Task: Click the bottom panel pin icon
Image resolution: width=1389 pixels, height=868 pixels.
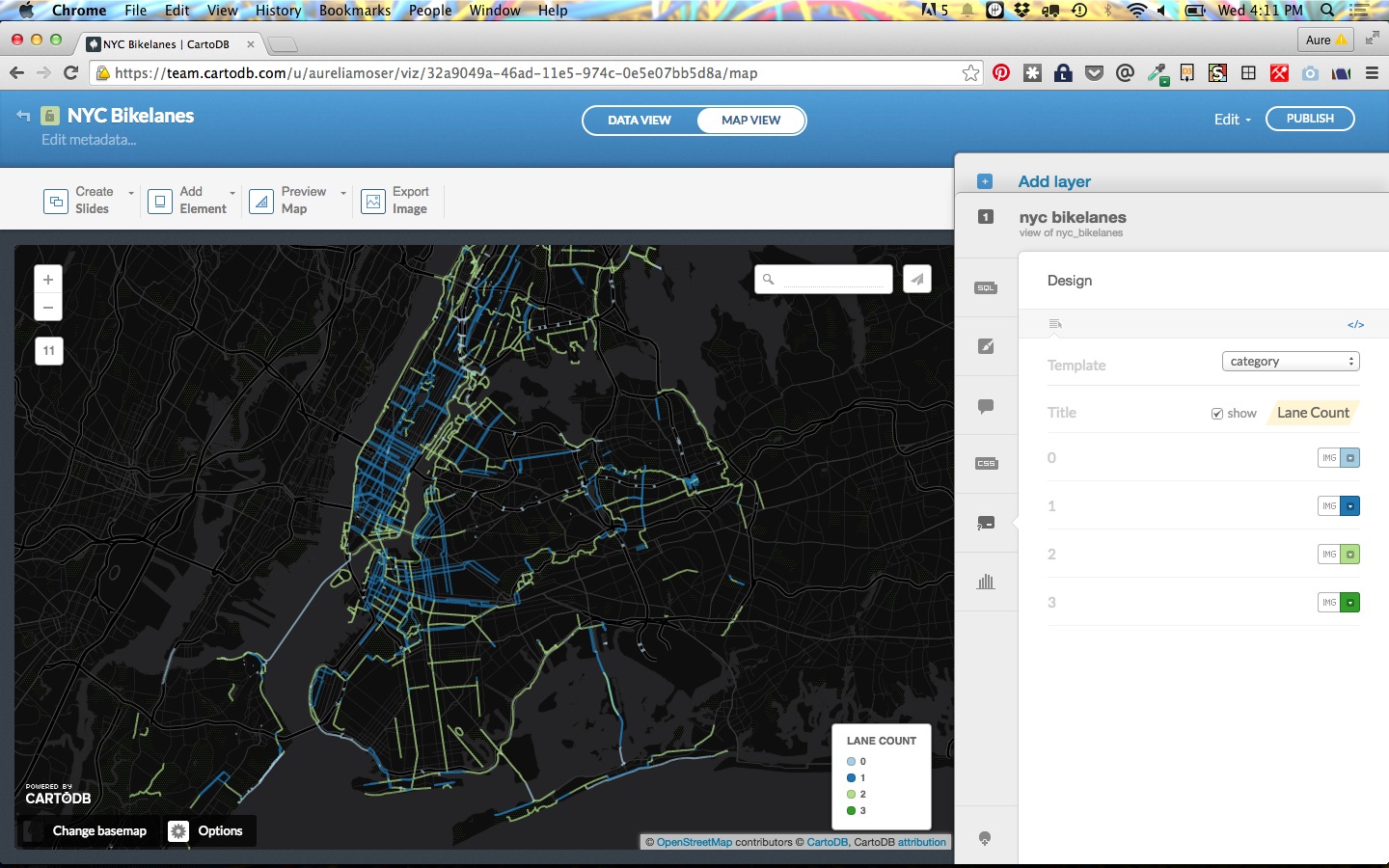Action: tap(985, 839)
